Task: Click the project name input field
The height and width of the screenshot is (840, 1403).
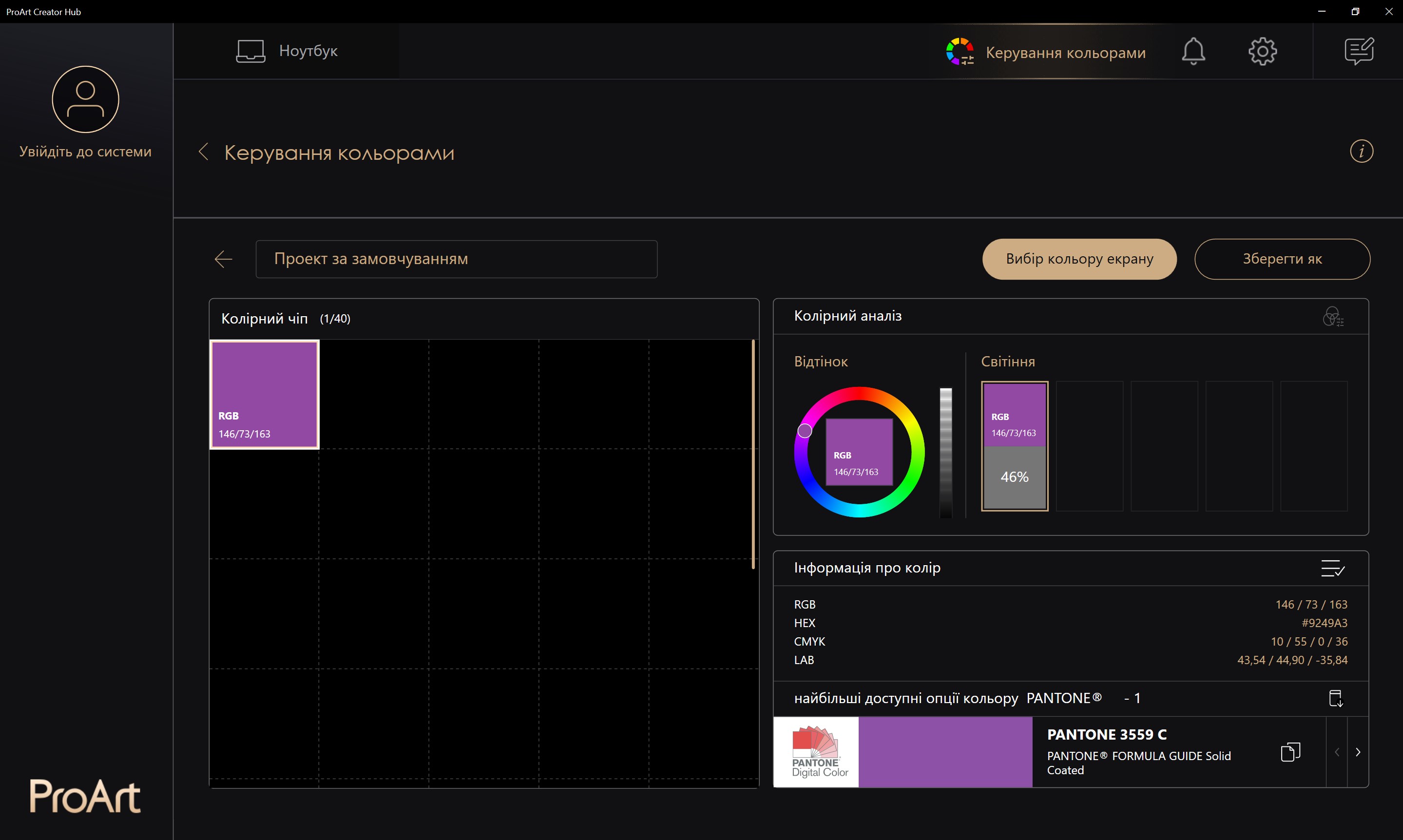Action: pos(456,259)
